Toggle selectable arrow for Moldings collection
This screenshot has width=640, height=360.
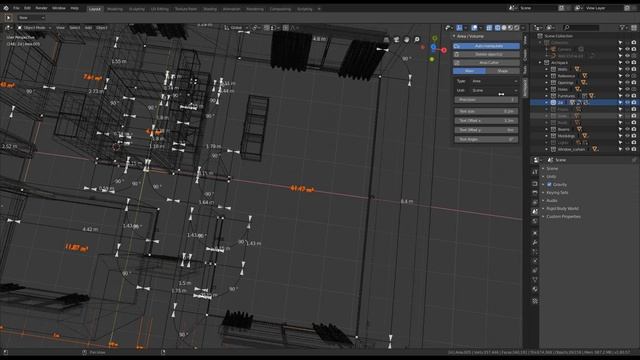620,136
